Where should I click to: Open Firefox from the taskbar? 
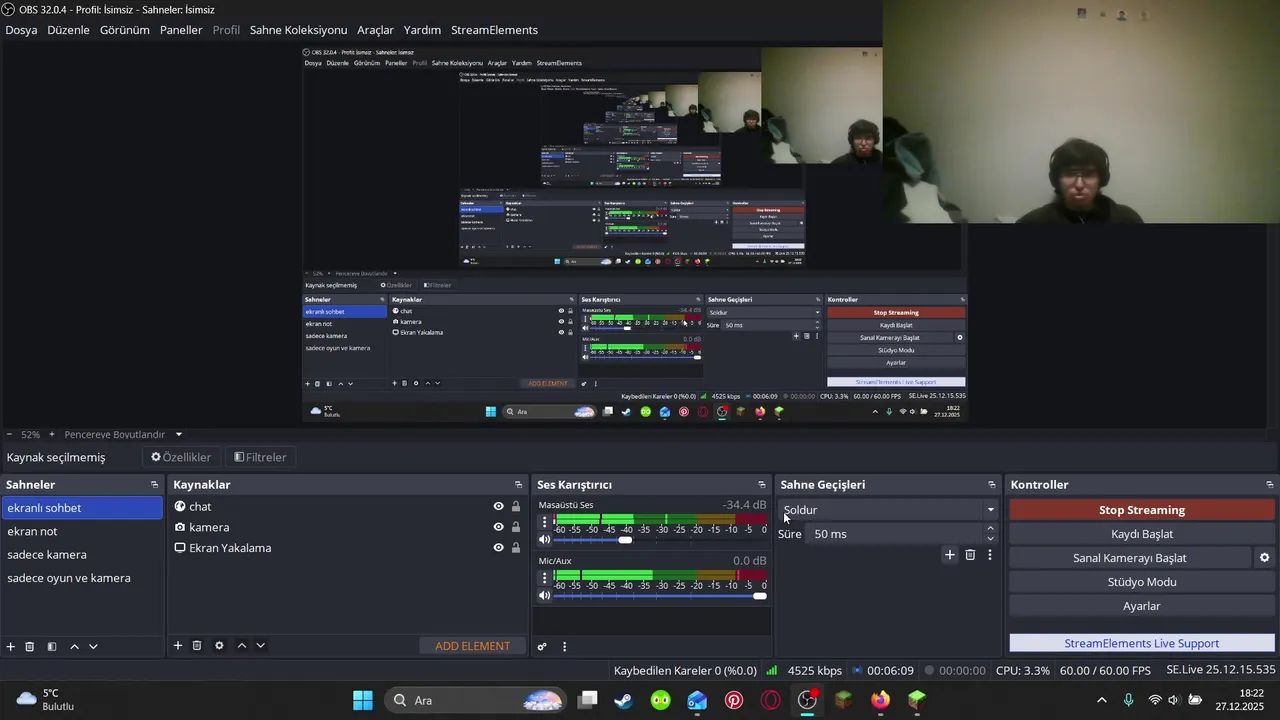(x=880, y=700)
